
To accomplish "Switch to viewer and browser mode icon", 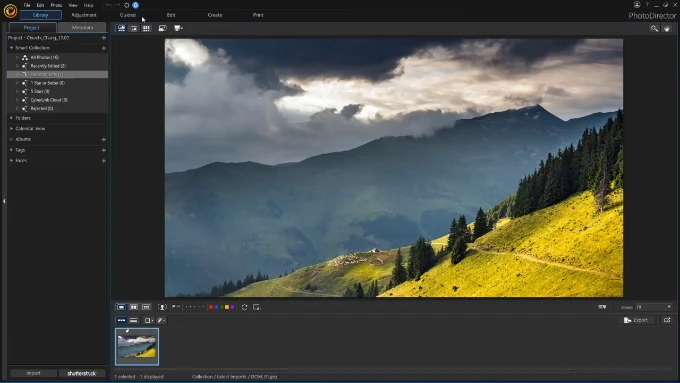I will click(x=121, y=28).
